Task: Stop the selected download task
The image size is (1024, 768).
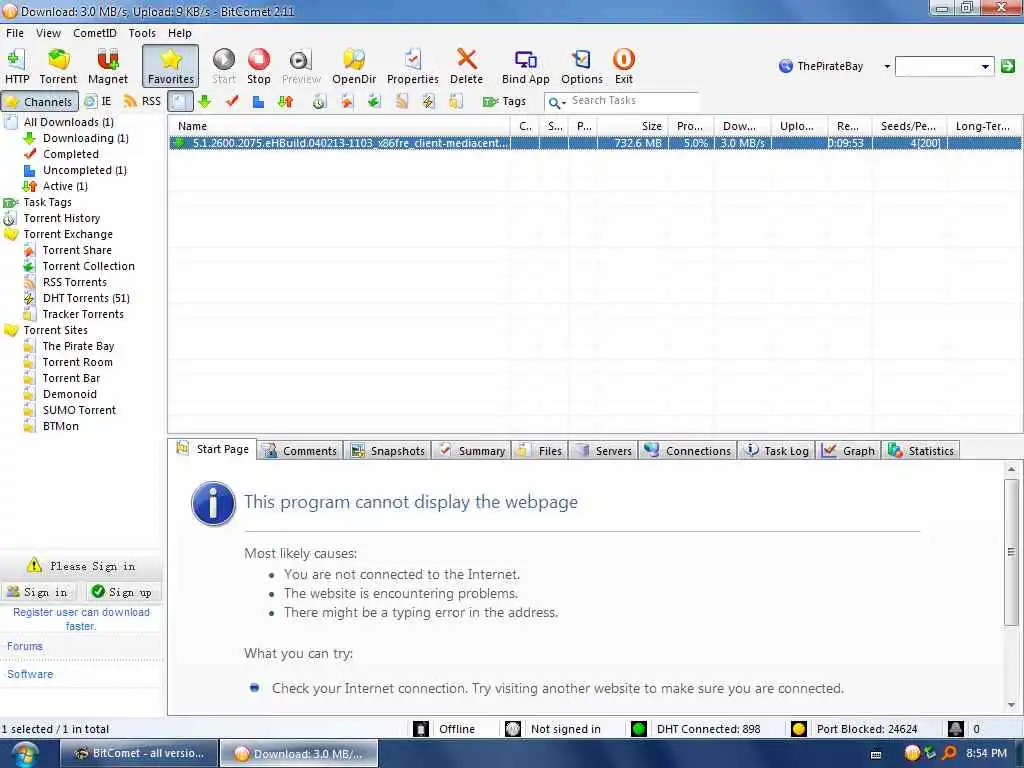Action: coord(259,66)
